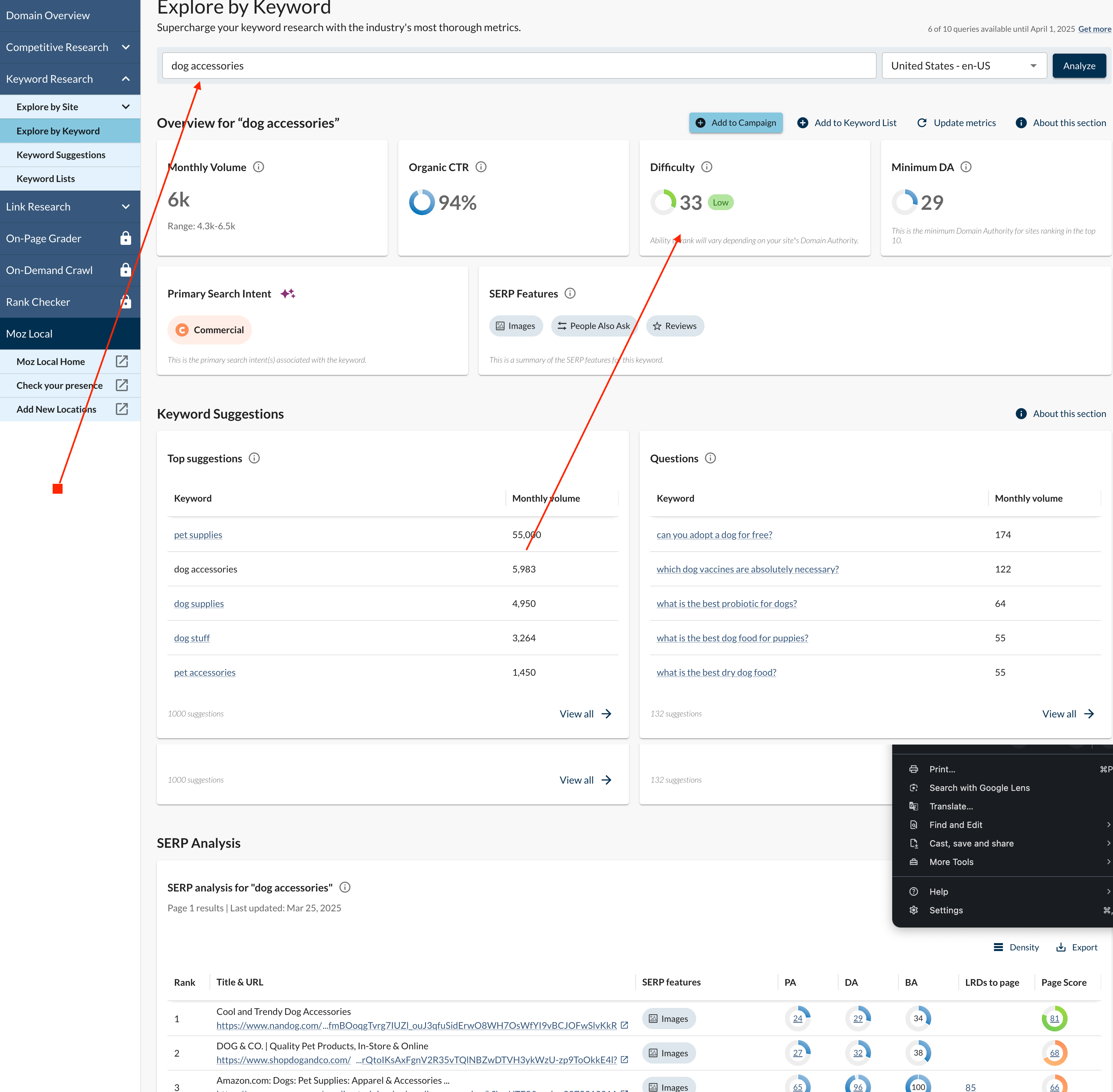The height and width of the screenshot is (1092, 1113).
Task: Click the sparkle icon beside Primary Search Intent
Action: 288,294
